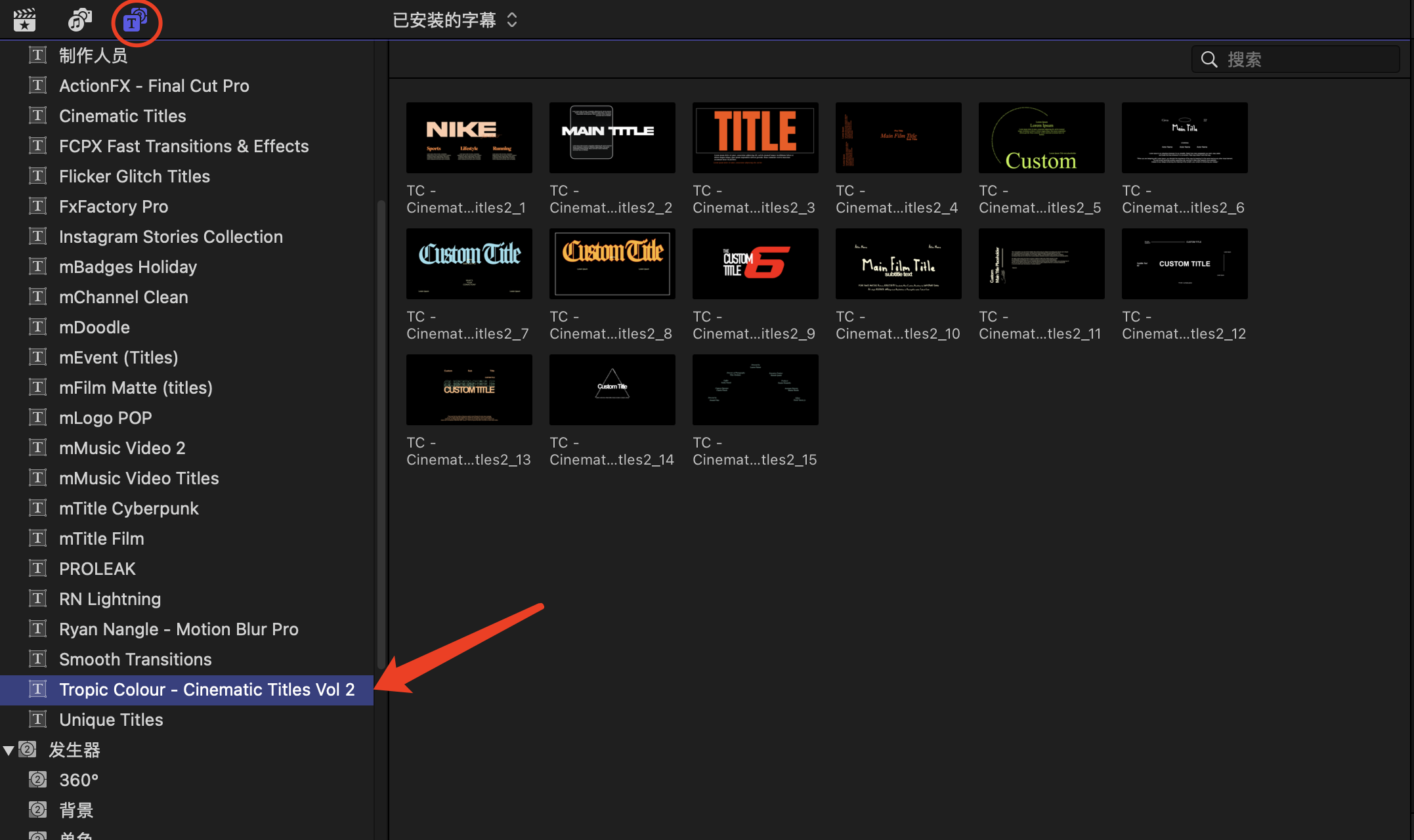
Task: Select Smooth Transitions category
Action: [x=186, y=659]
